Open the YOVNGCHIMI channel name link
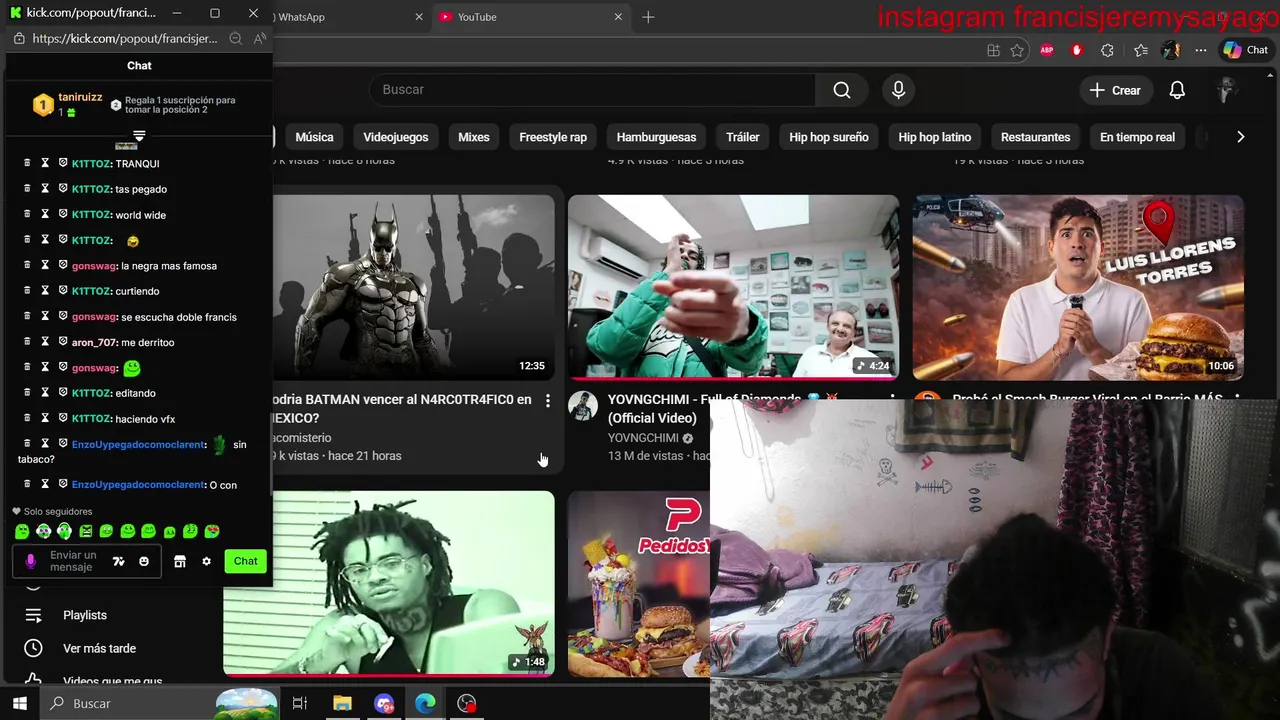The image size is (1280, 720). (x=643, y=438)
